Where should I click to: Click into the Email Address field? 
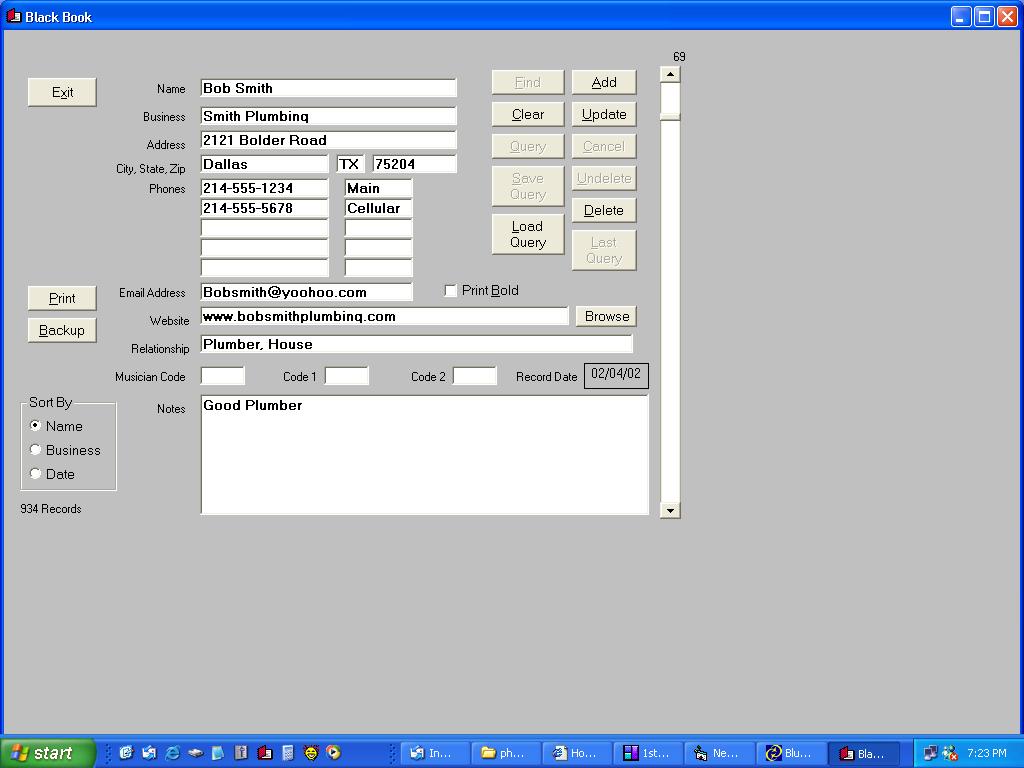coord(306,292)
